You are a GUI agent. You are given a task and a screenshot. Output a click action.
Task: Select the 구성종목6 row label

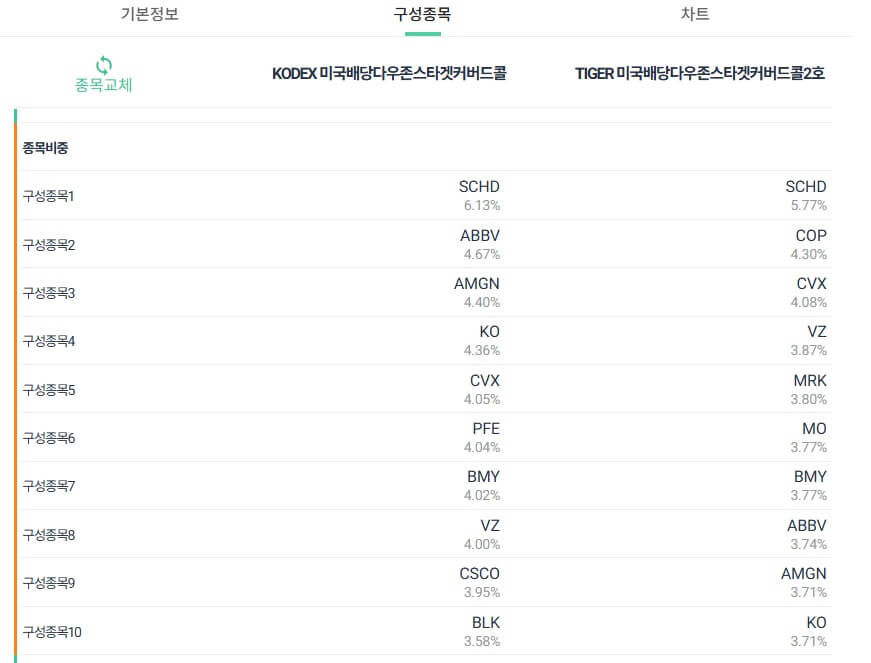(x=48, y=438)
